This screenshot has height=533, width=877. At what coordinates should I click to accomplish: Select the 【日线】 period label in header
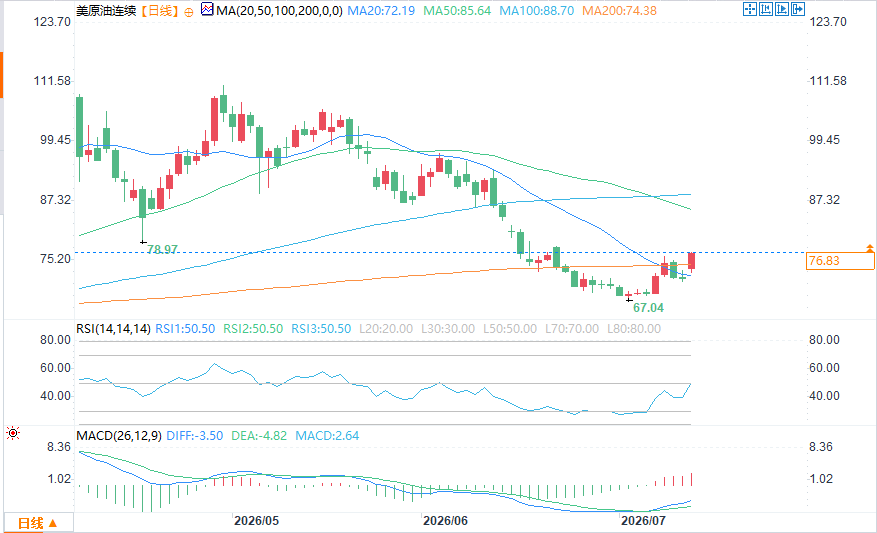[160, 11]
